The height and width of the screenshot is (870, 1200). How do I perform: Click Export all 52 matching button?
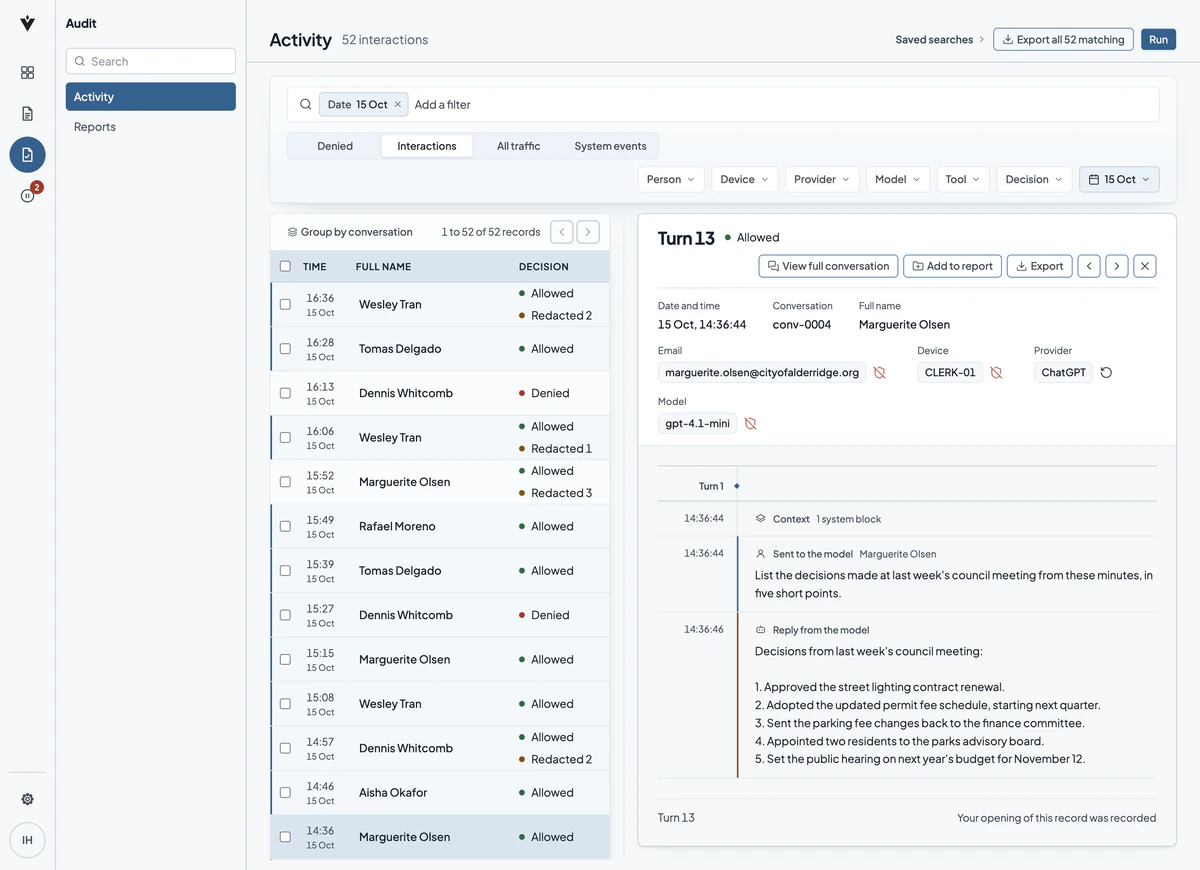point(1063,39)
